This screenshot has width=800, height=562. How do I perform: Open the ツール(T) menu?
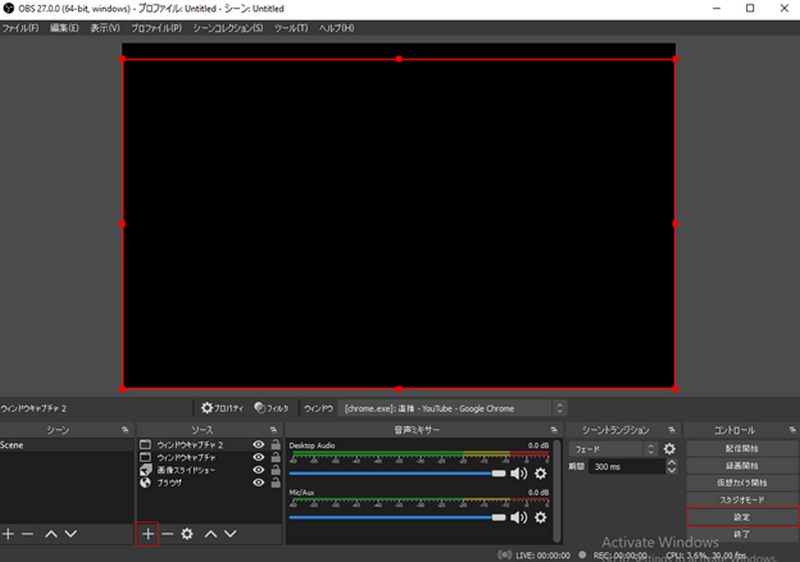[291, 28]
